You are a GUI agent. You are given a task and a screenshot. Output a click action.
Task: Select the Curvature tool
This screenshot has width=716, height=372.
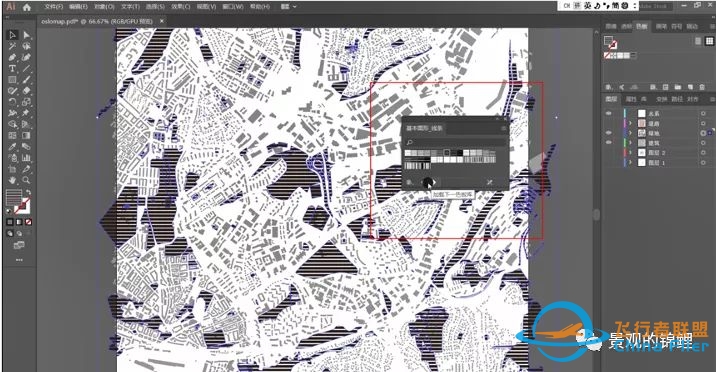click(26, 58)
